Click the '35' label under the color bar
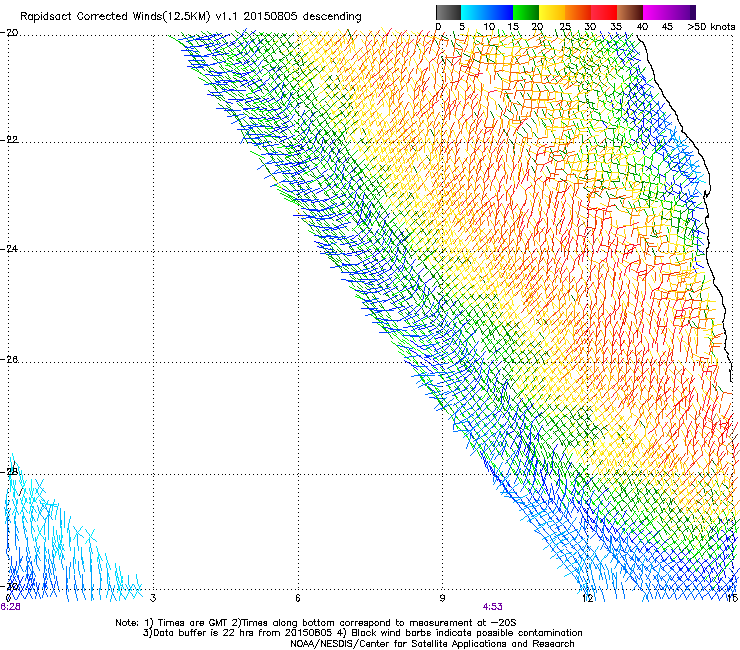This screenshot has width=740, height=650. point(616,27)
